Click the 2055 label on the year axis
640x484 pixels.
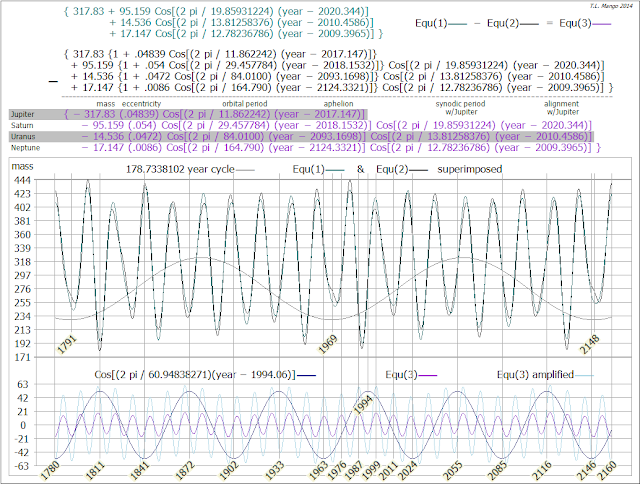pos(453,468)
